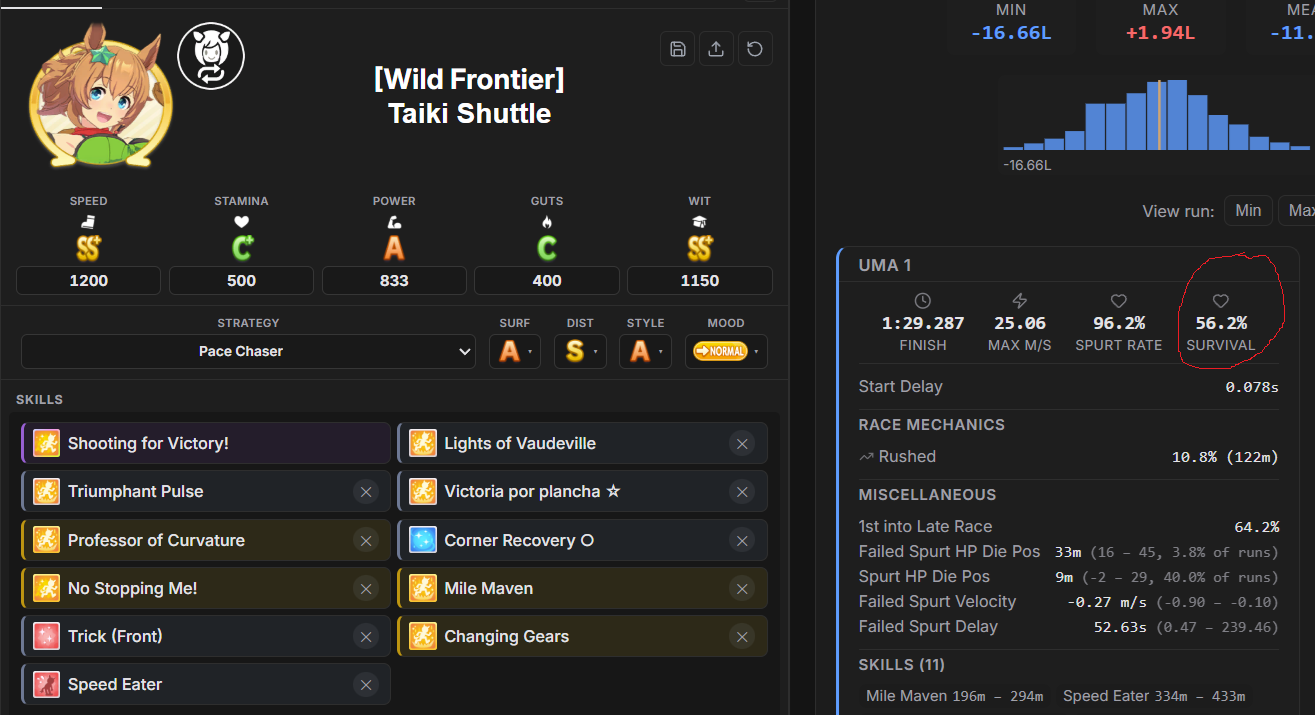Click the Mile Maven 196m – 294m entry

tap(954, 696)
